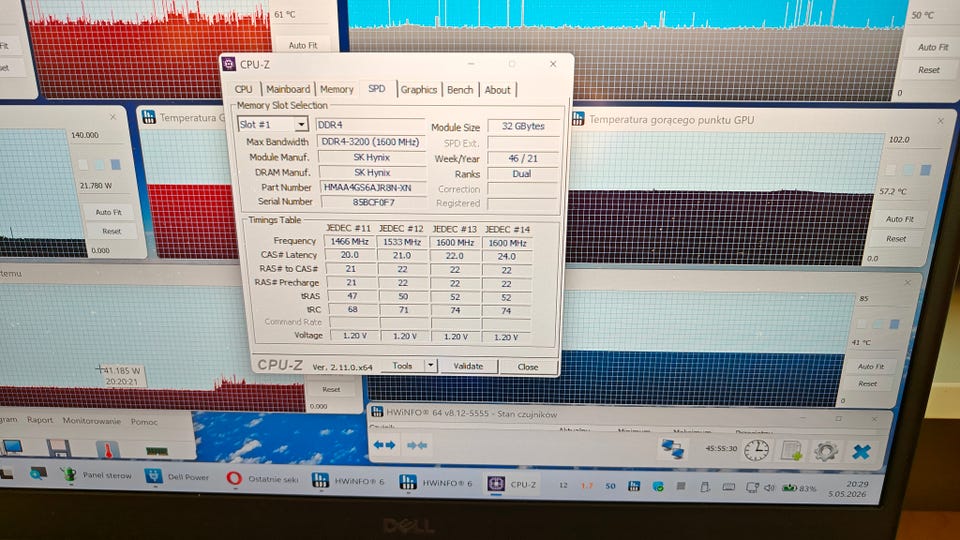The width and height of the screenshot is (960, 540).
Task: Open the Graphics tab in CPU-Z
Action: coord(419,89)
